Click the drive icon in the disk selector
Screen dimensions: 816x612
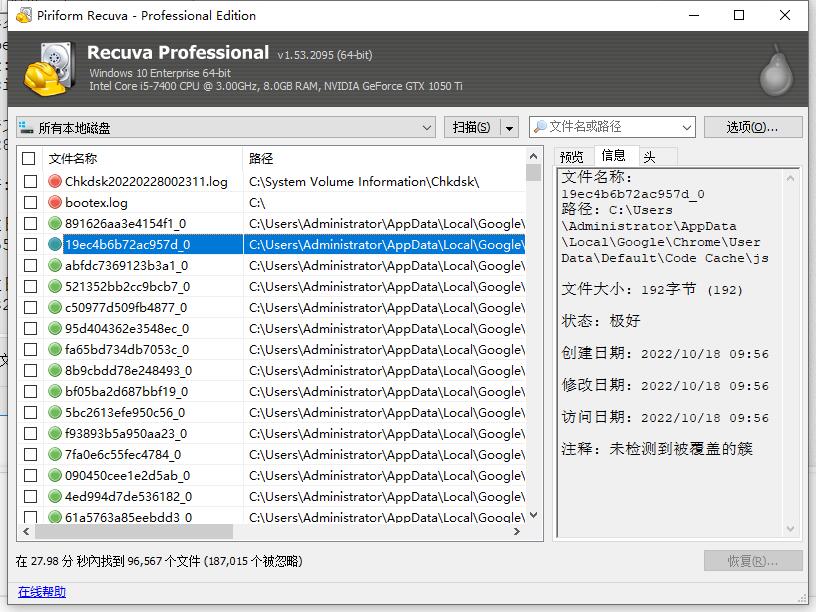26,127
